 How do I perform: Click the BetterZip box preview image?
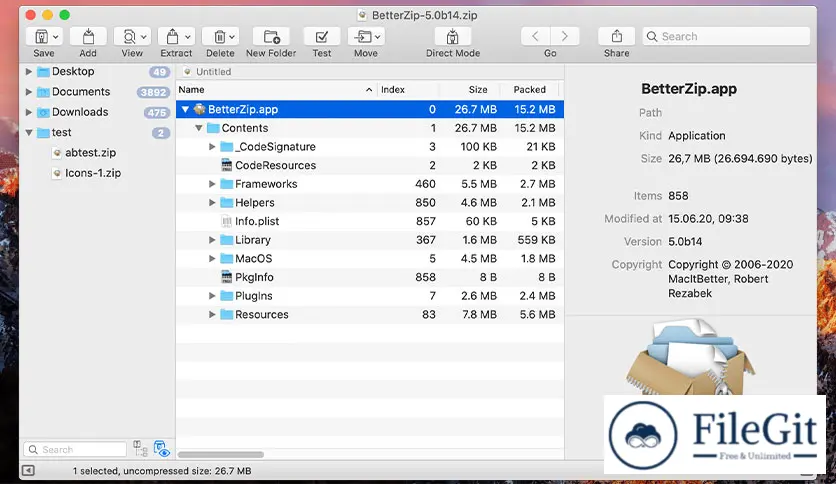coord(690,357)
